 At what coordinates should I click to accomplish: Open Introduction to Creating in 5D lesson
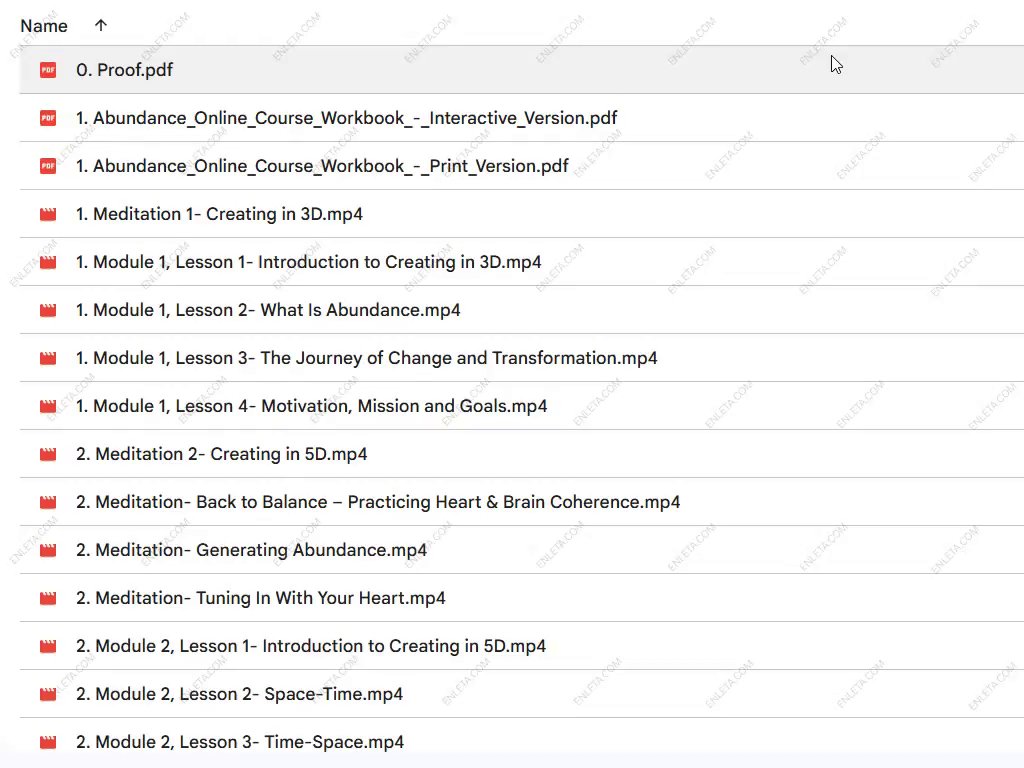click(x=311, y=646)
